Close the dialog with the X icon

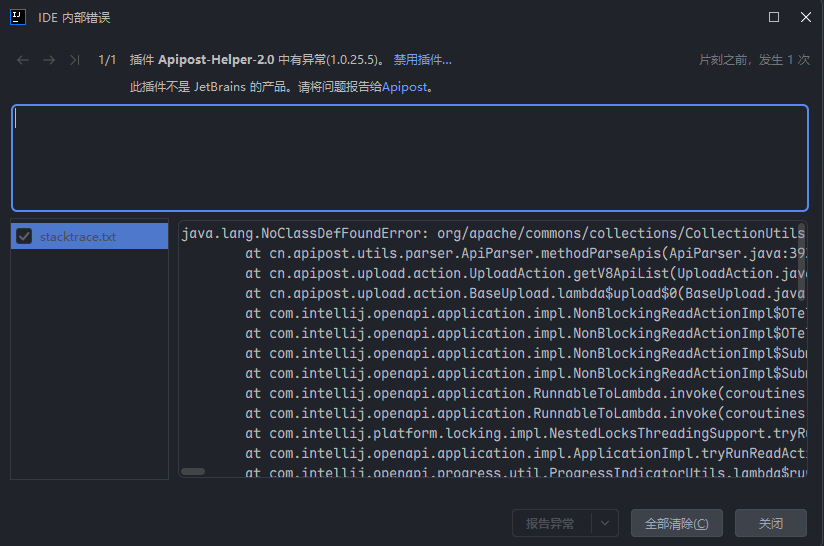click(806, 17)
